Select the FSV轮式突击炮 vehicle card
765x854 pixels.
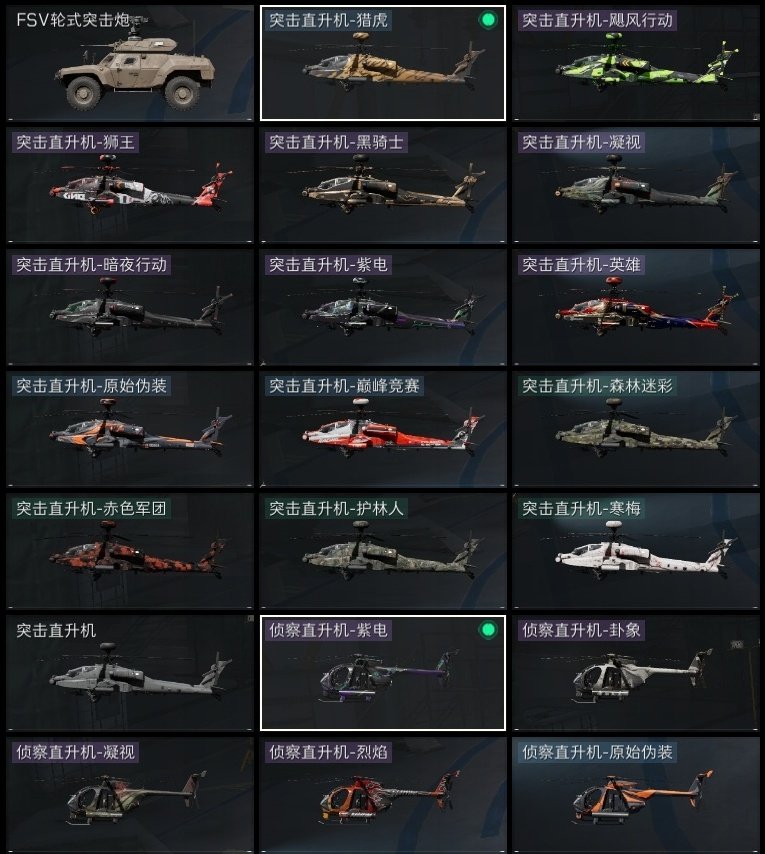(130, 63)
